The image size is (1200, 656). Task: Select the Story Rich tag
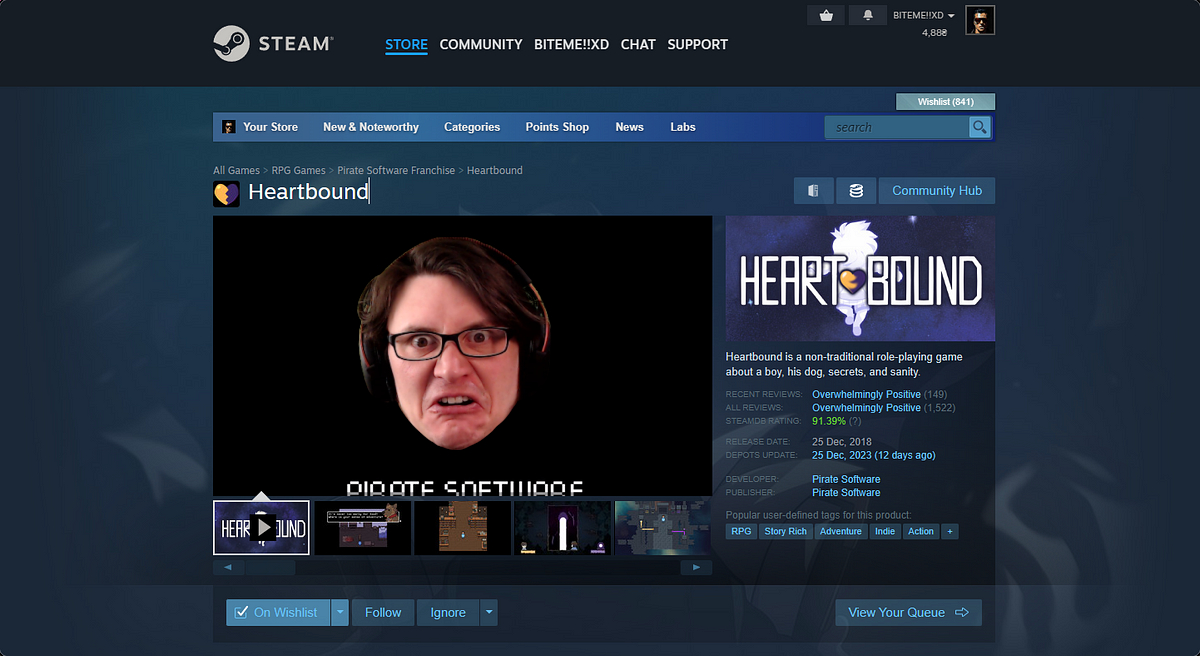tap(786, 531)
